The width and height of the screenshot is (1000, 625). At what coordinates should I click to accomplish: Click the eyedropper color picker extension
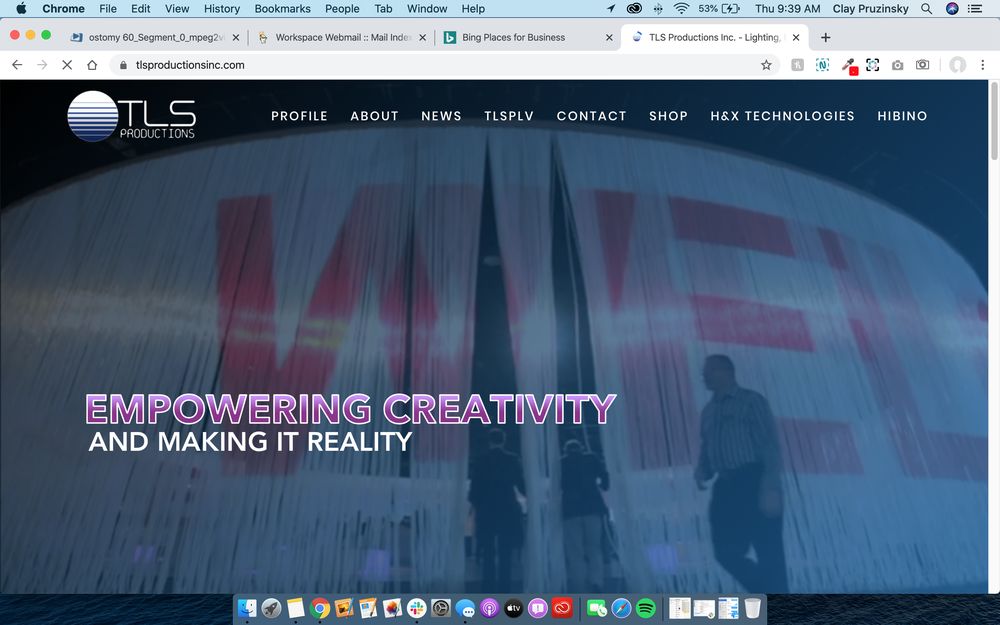(x=848, y=65)
